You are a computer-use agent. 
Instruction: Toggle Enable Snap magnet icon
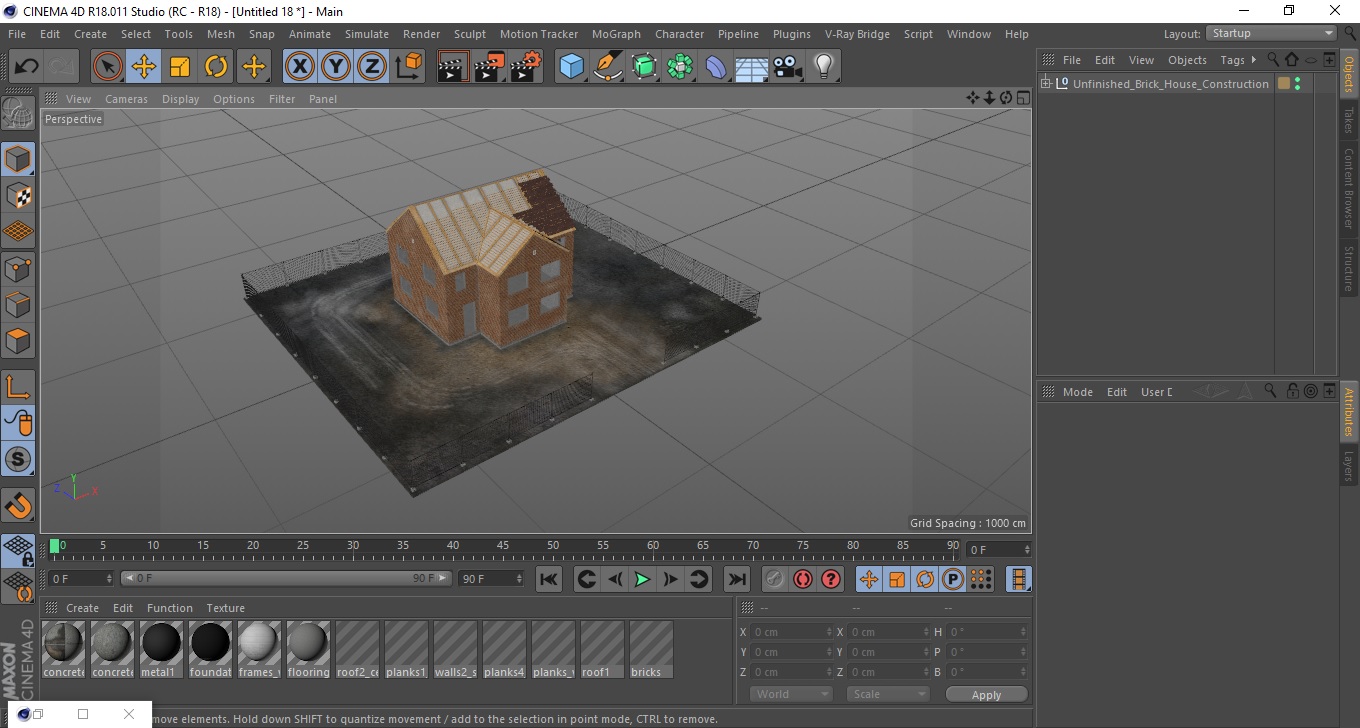18,504
